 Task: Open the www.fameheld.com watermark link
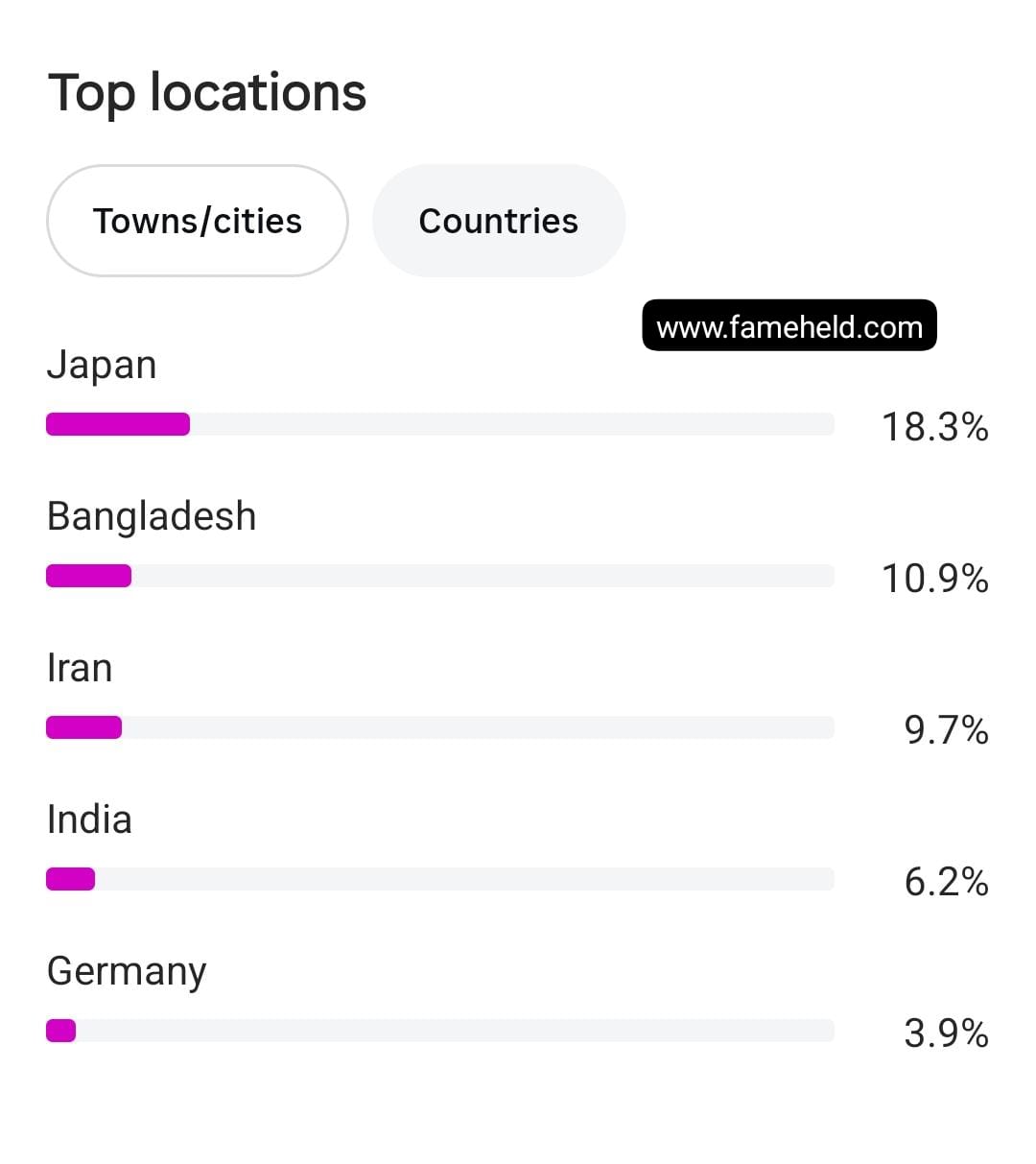[x=789, y=326]
